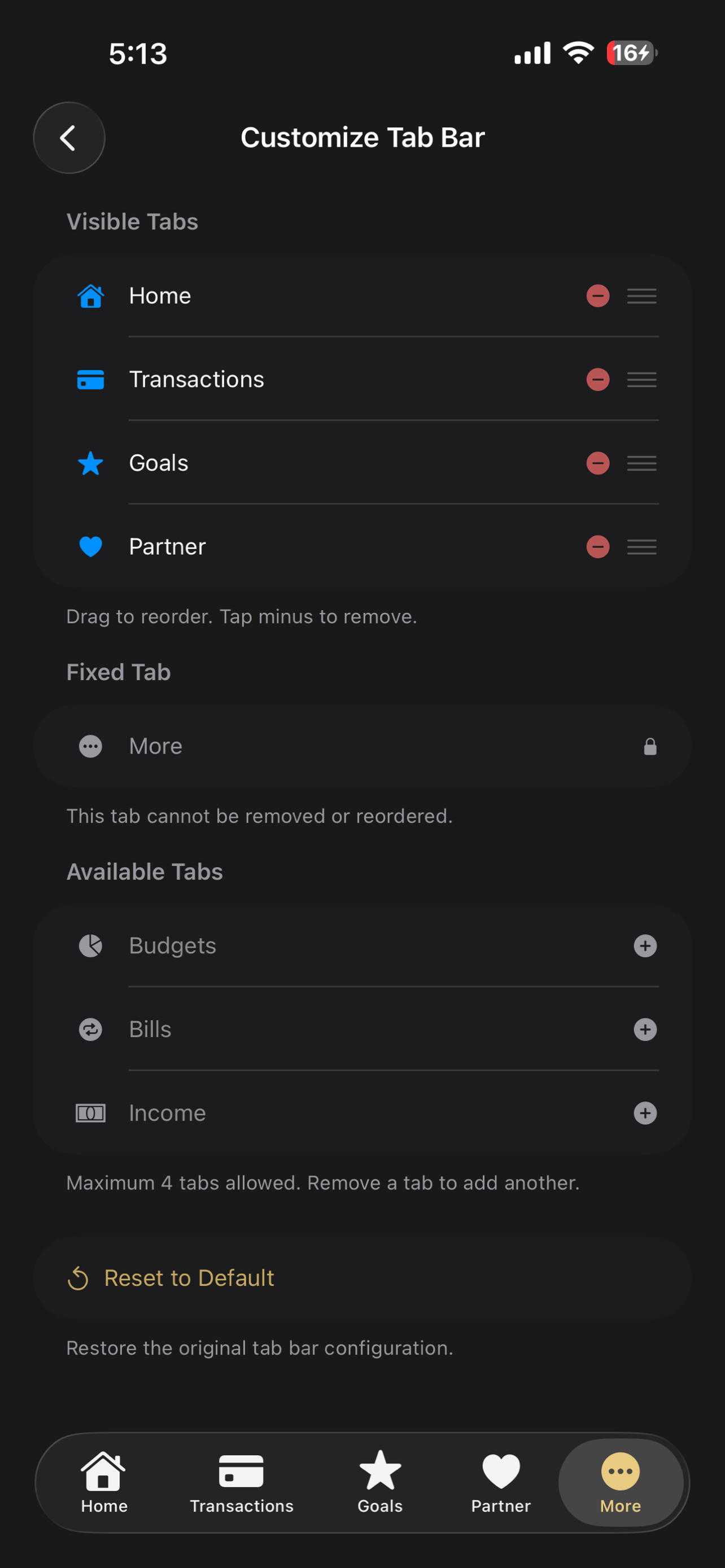Tap the fixed More row

pos(362,746)
